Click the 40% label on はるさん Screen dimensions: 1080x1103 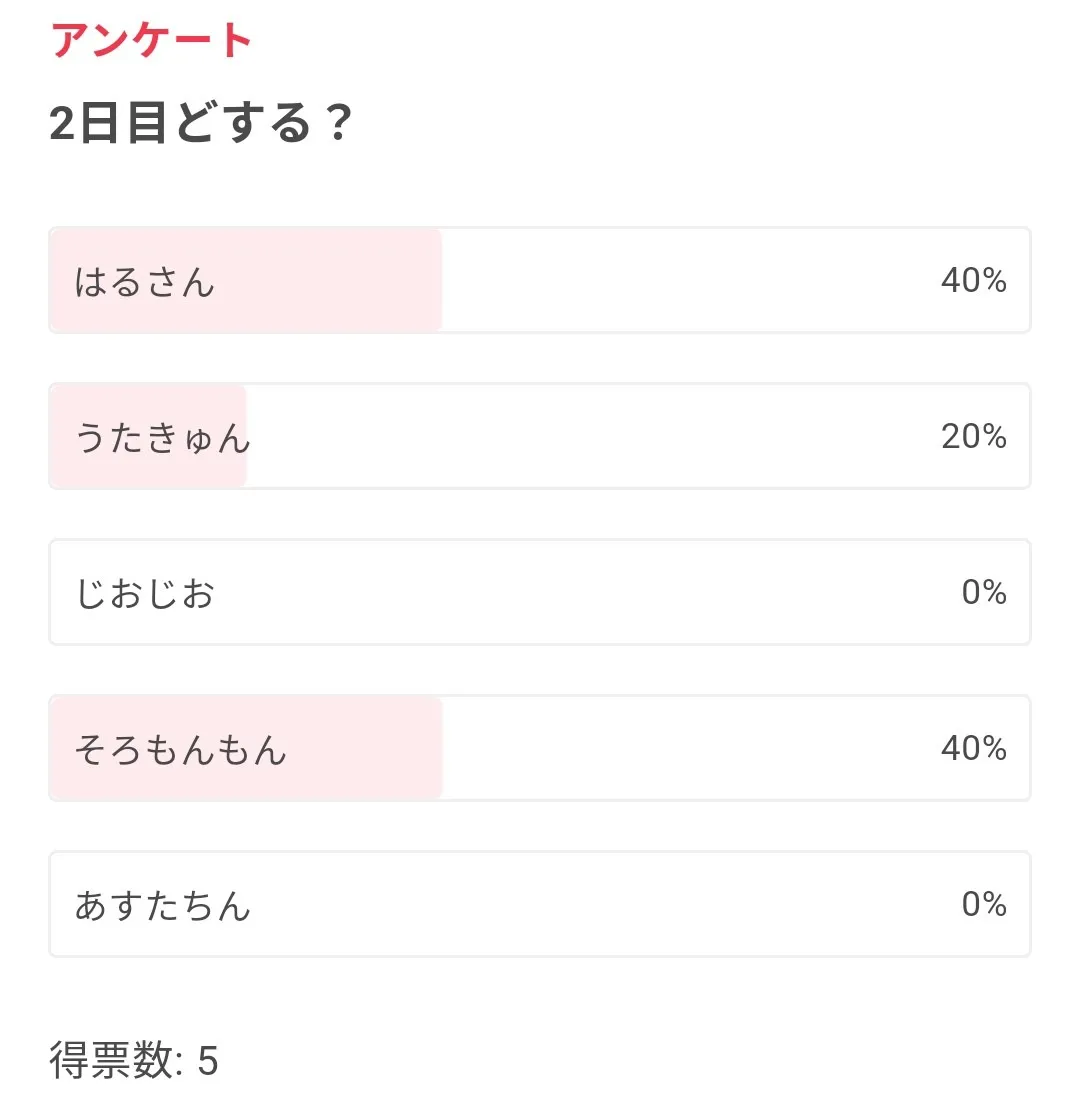click(973, 281)
